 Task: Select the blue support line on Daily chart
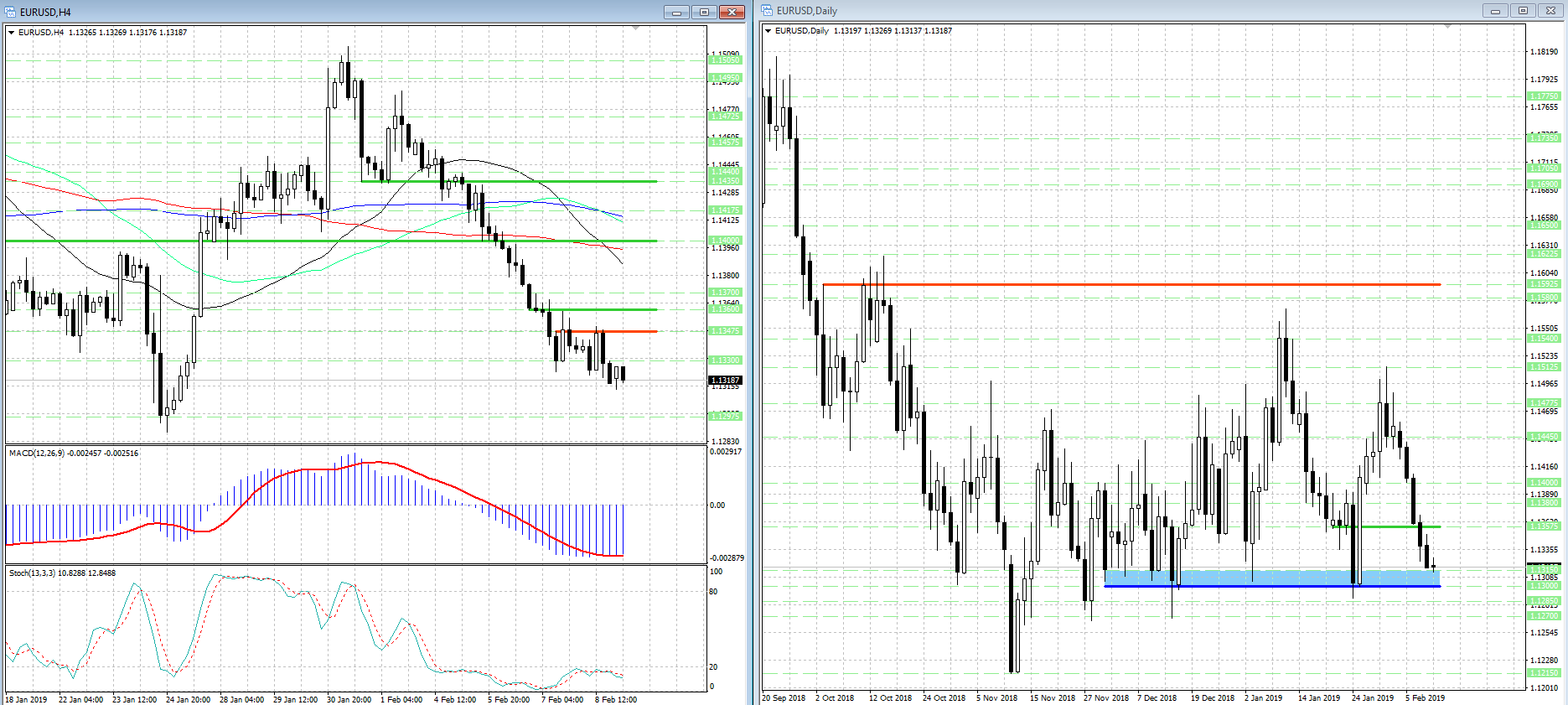1272,586
